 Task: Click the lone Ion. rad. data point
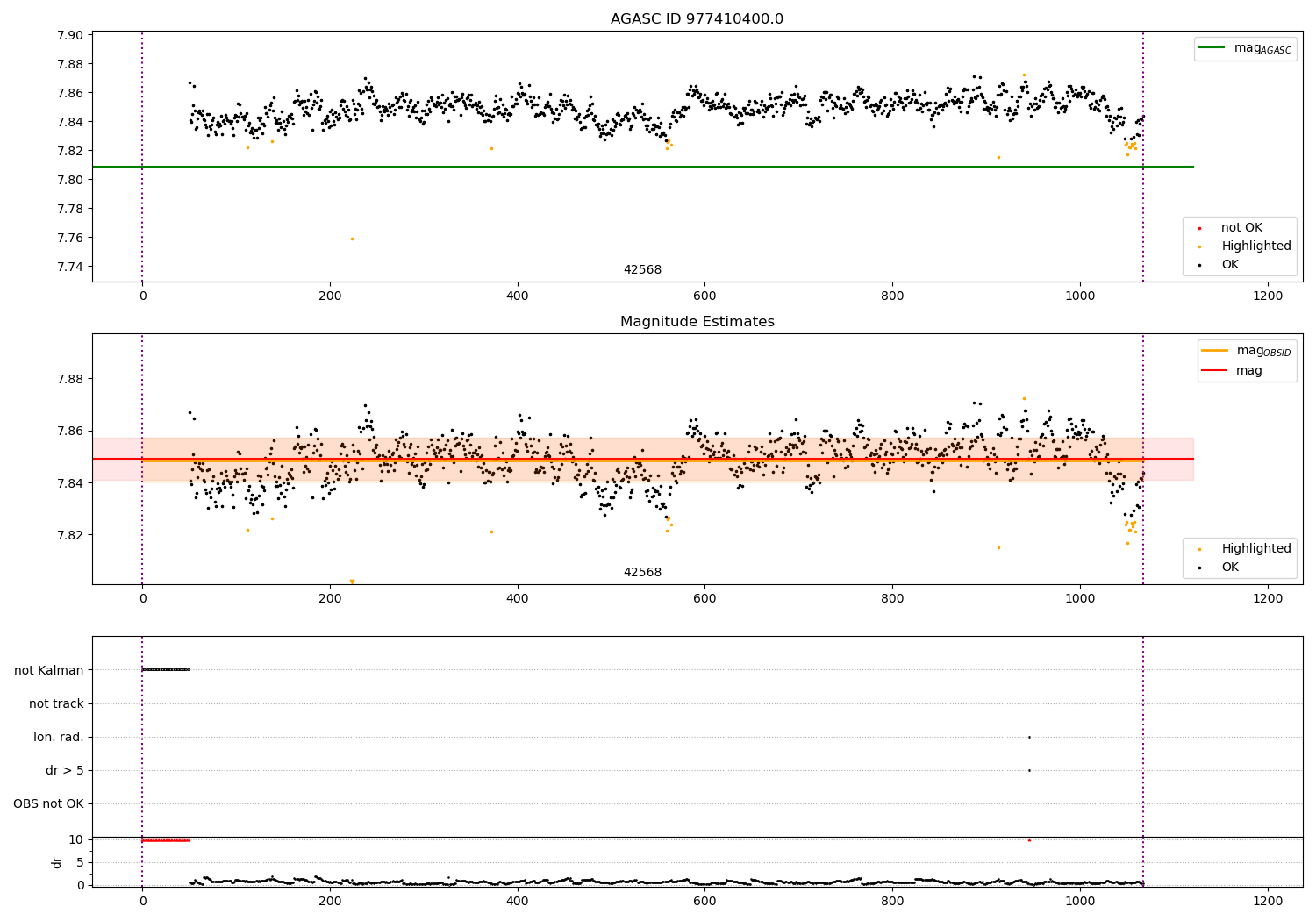coord(1029,737)
